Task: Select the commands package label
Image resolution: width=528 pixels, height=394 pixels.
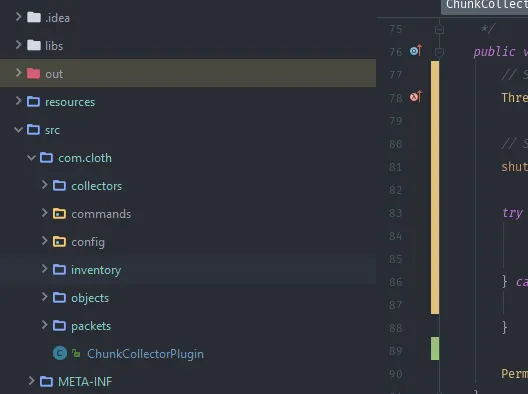Action: tap(101, 214)
